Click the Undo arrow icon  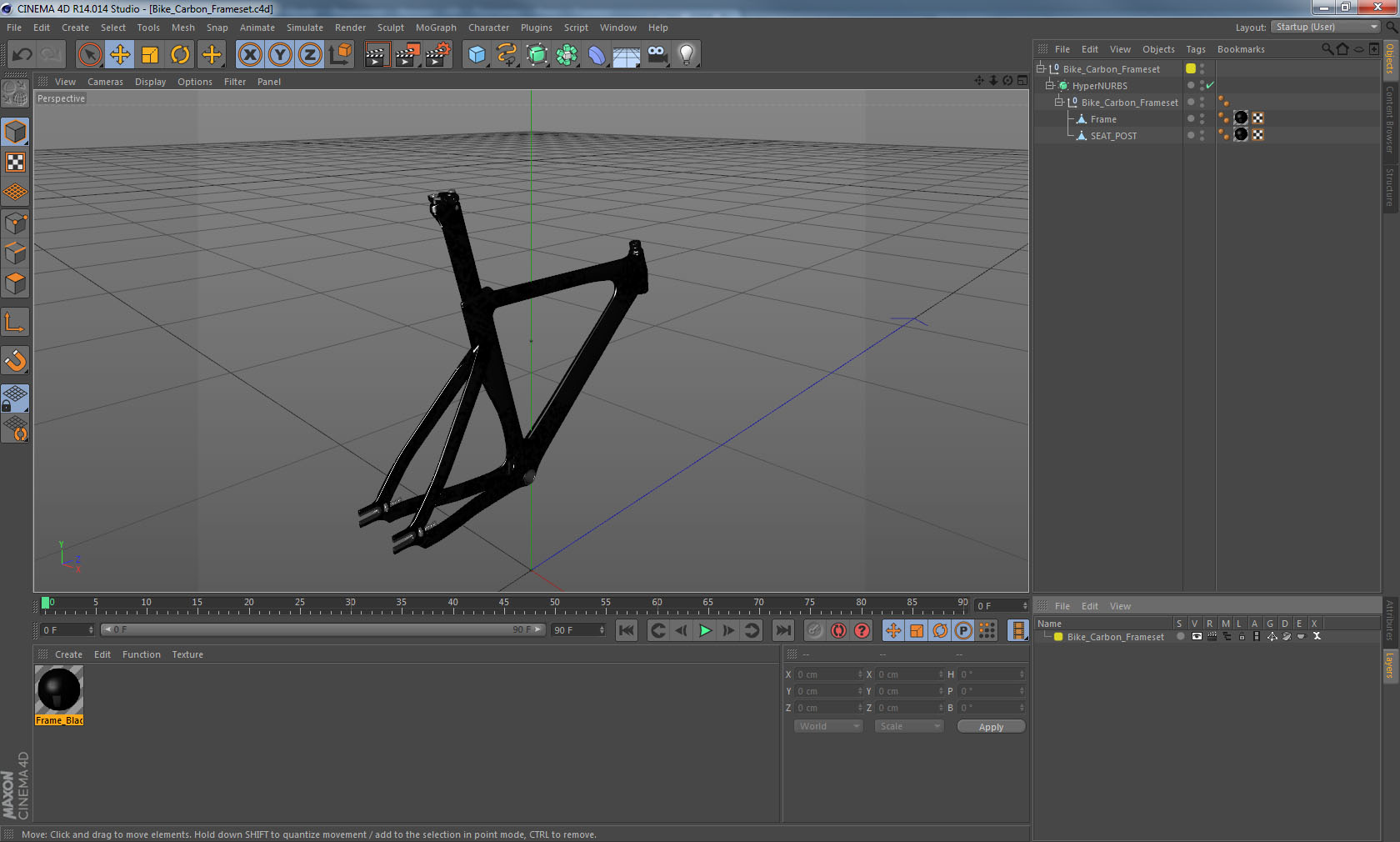22,55
